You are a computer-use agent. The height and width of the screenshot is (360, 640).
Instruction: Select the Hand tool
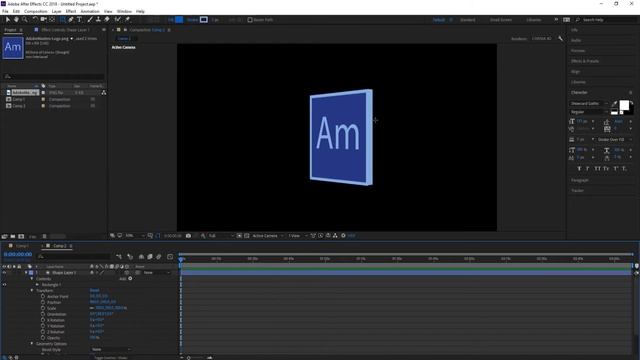pyautogui.click(x=16, y=20)
